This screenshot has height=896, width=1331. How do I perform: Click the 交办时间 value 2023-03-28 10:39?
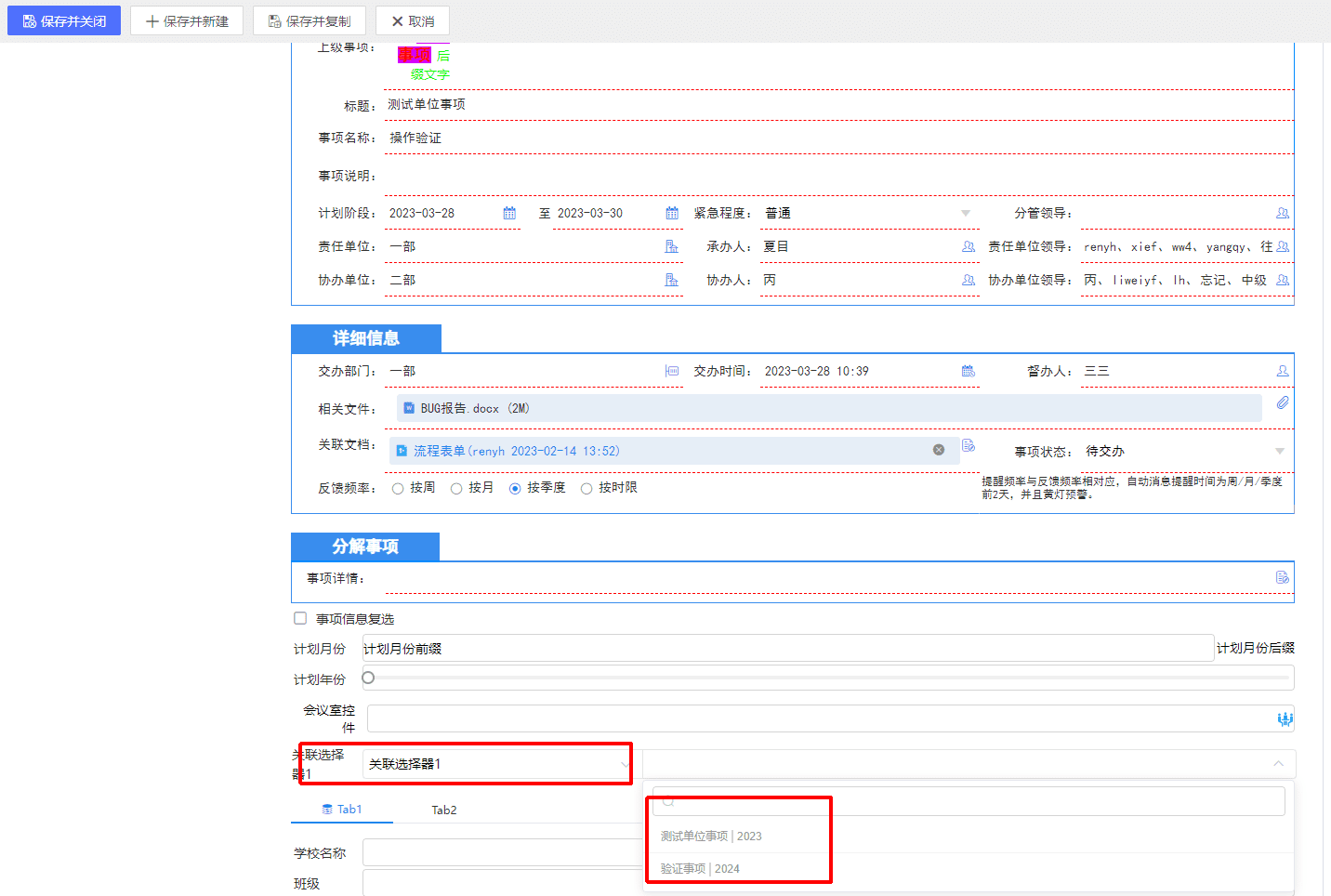click(x=817, y=371)
